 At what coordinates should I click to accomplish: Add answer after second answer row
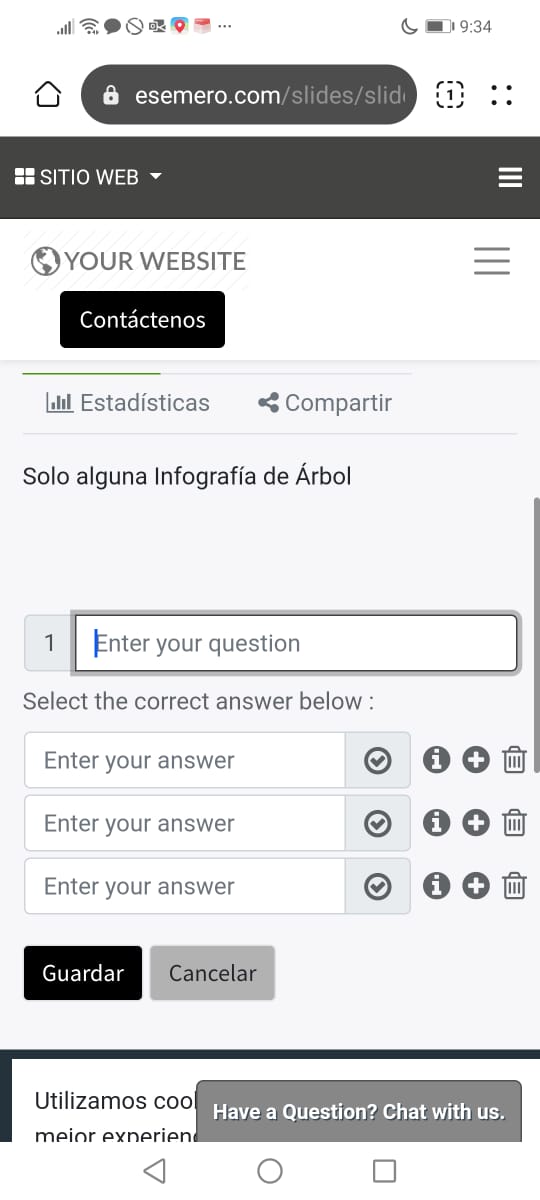477,823
